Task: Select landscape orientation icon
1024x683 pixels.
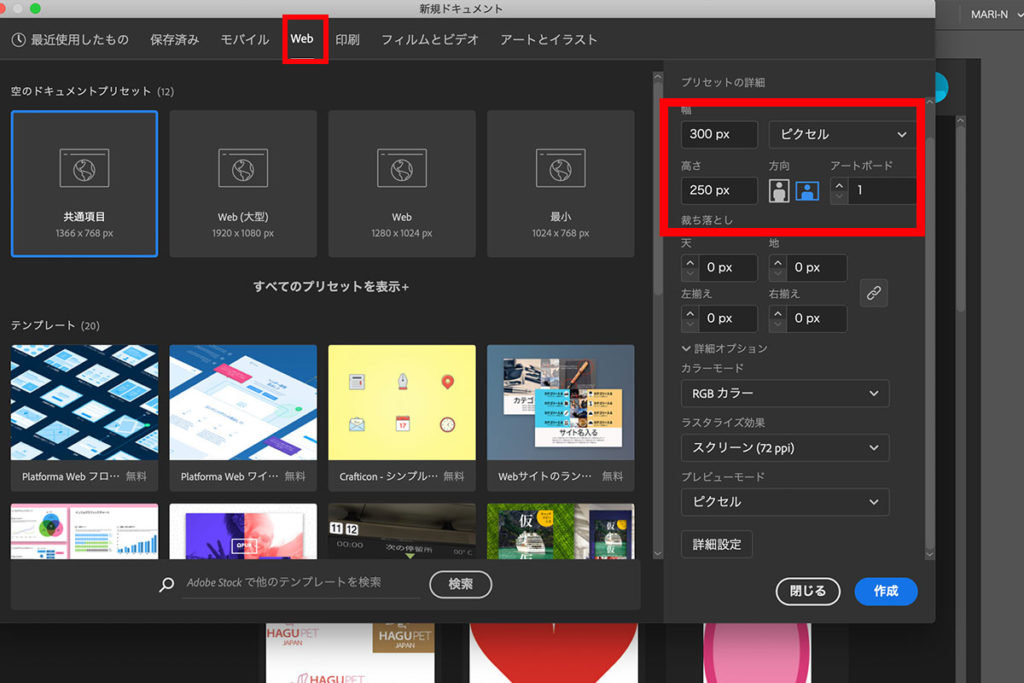Action: (x=807, y=190)
